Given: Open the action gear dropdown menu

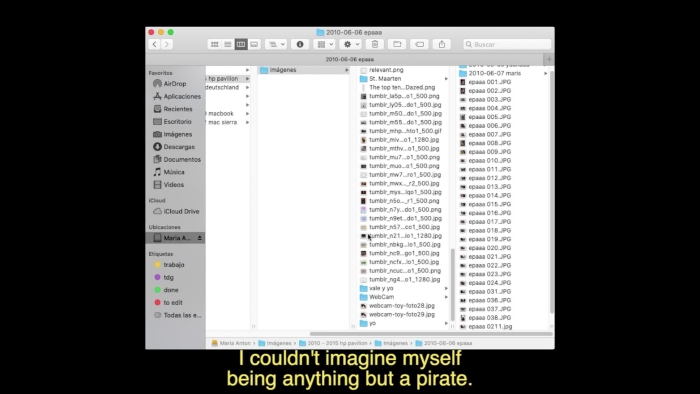Looking at the screenshot, I should pyautogui.click(x=350, y=44).
